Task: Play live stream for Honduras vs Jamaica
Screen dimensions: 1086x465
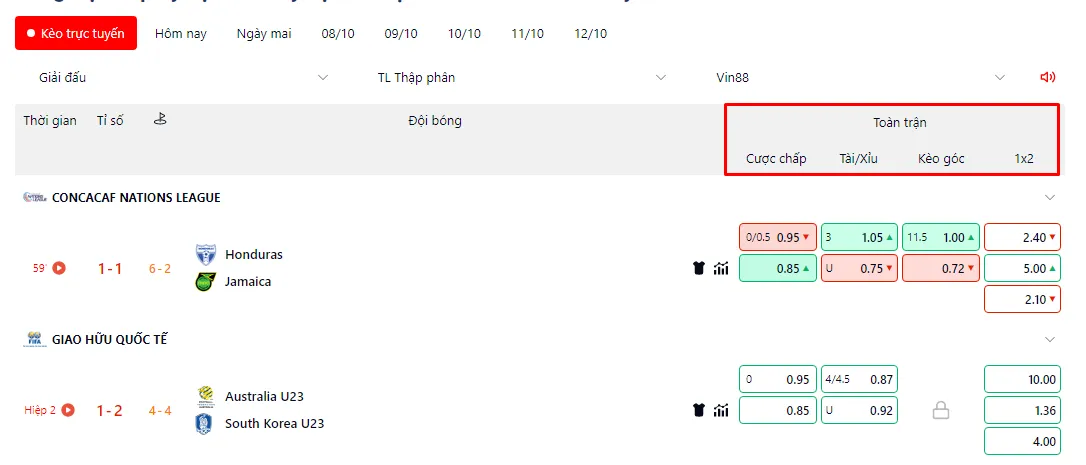Action: pos(59,267)
